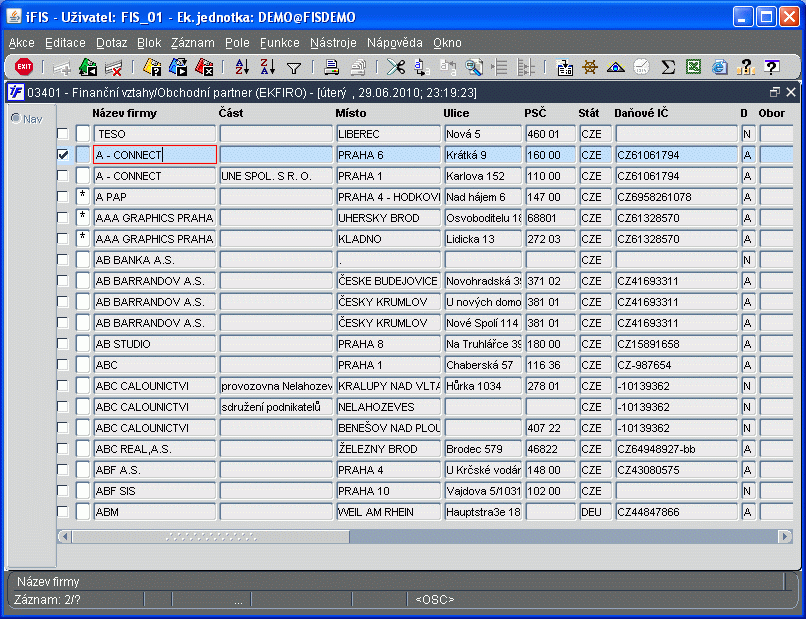Click the 272 03 PSČ field
Screen dimensions: 806x619
pos(551,239)
